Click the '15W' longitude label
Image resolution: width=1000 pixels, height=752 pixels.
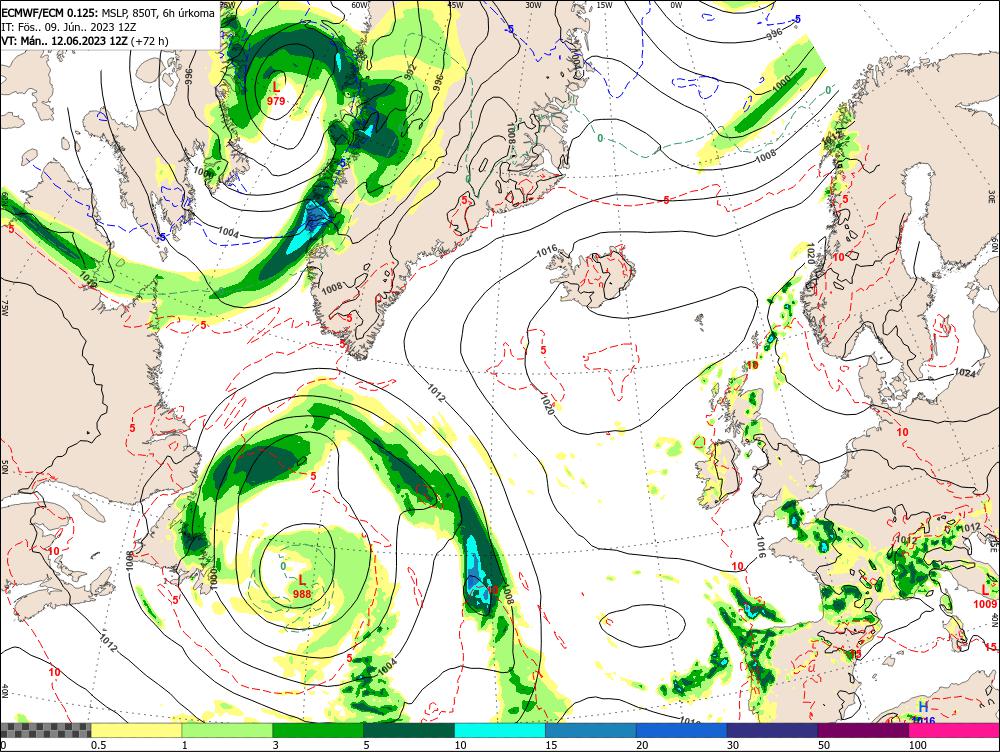[605, 4]
